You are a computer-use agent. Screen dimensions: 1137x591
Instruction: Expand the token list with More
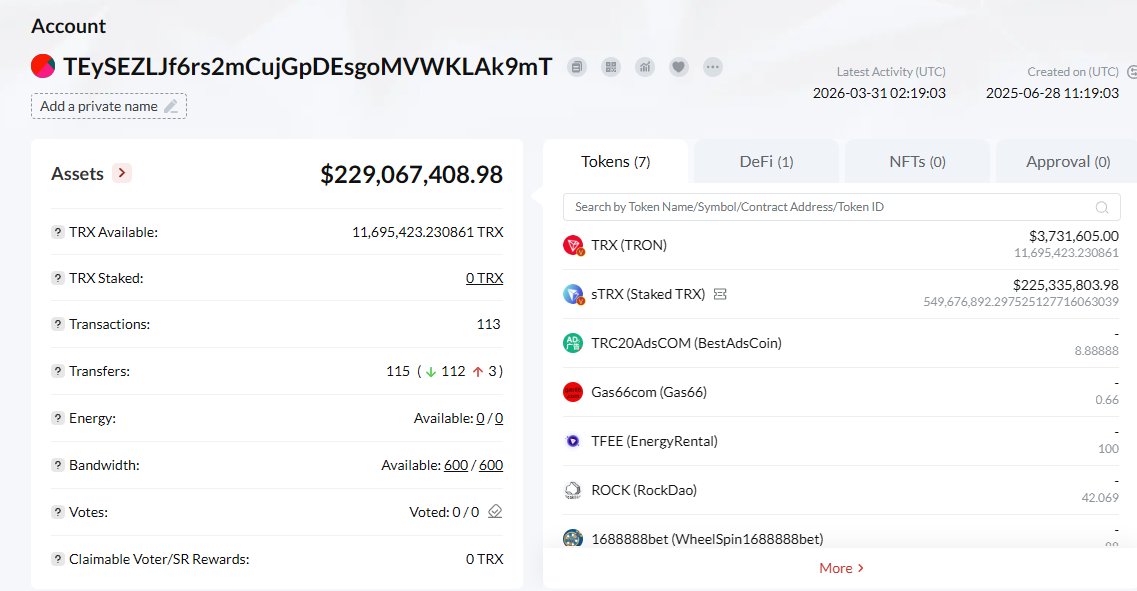840,568
